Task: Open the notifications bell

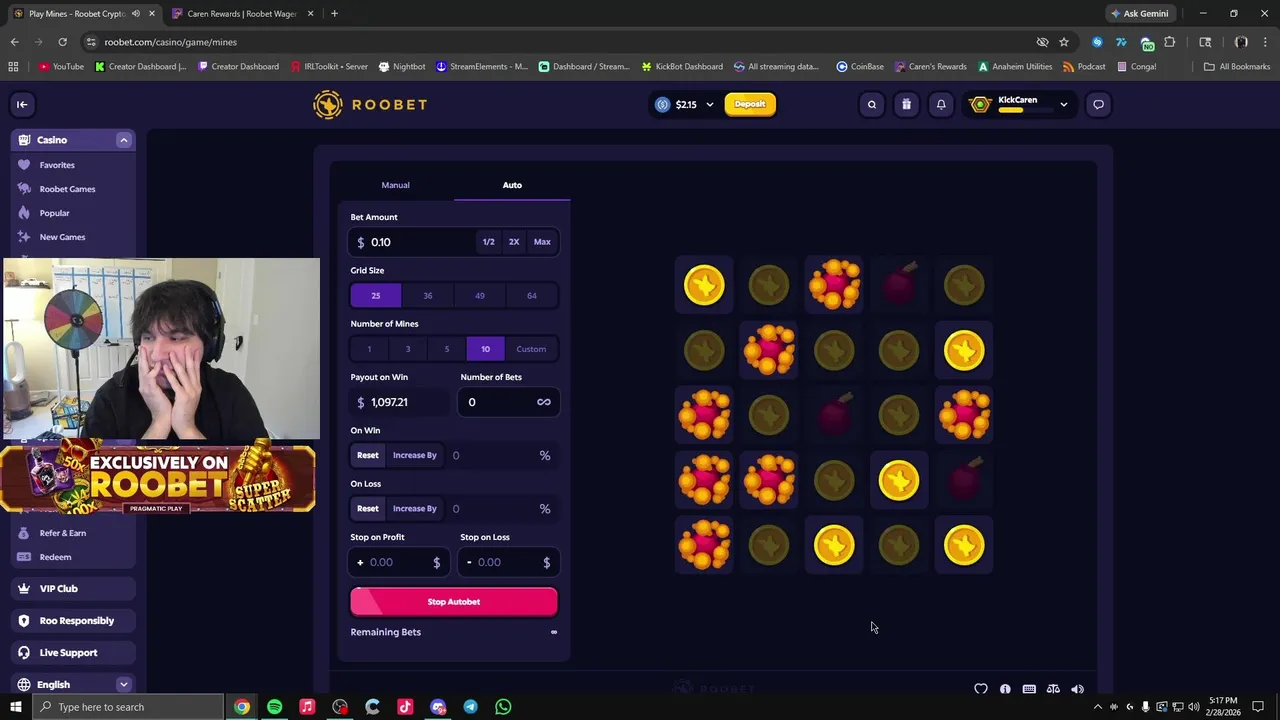Action: pyautogui.click(x=941, y=104)
